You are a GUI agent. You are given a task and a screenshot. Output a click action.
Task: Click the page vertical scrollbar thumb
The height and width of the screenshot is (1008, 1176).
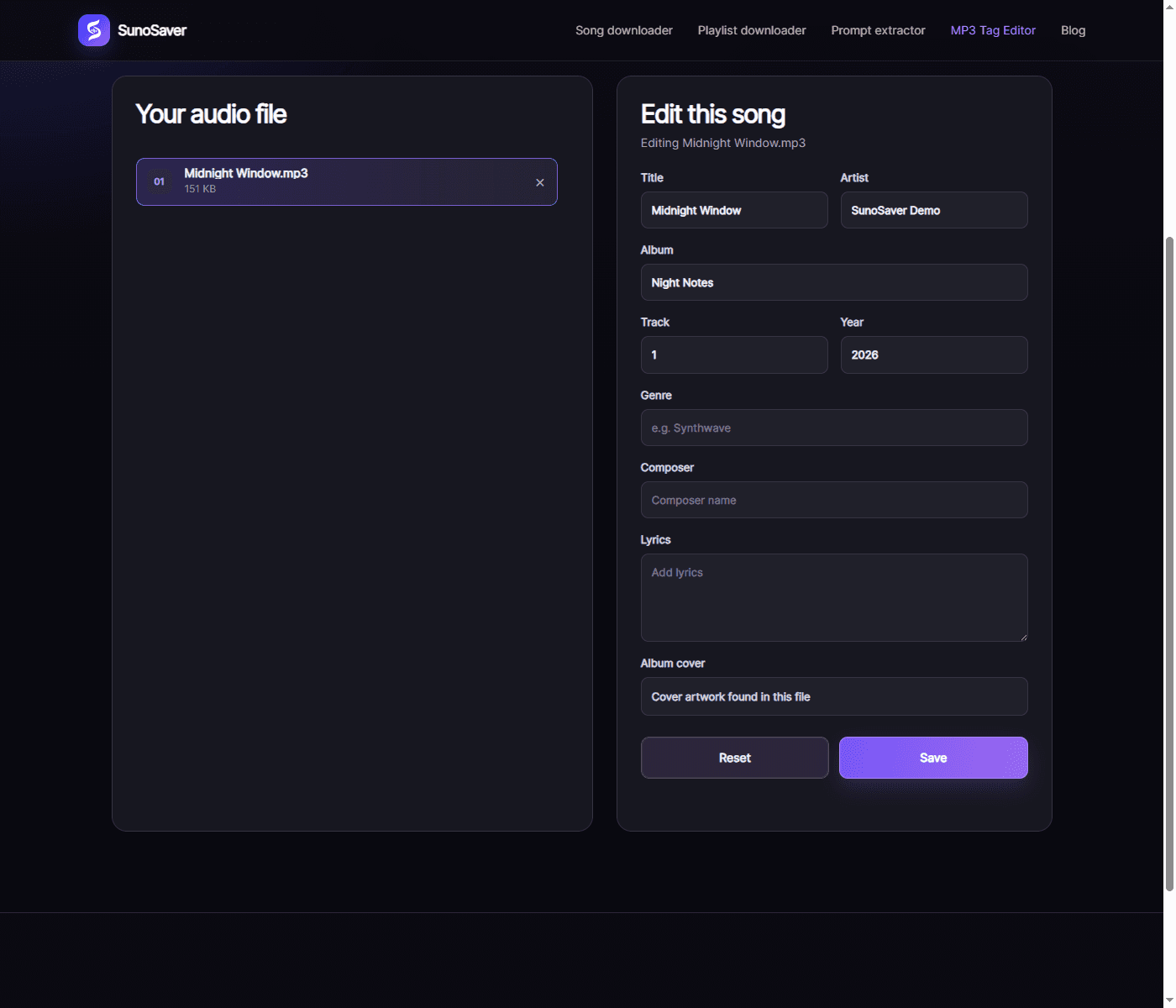tap(1169, 564)
